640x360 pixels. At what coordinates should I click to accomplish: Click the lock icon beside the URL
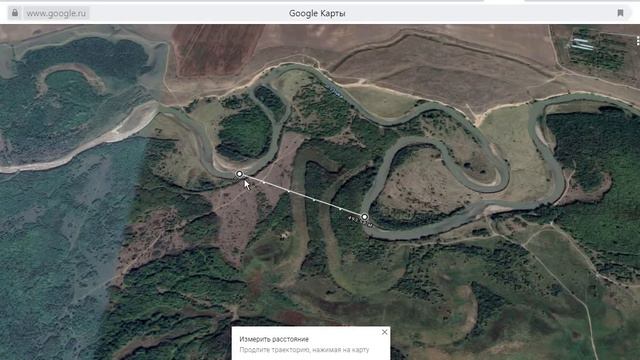coord(15,13)
